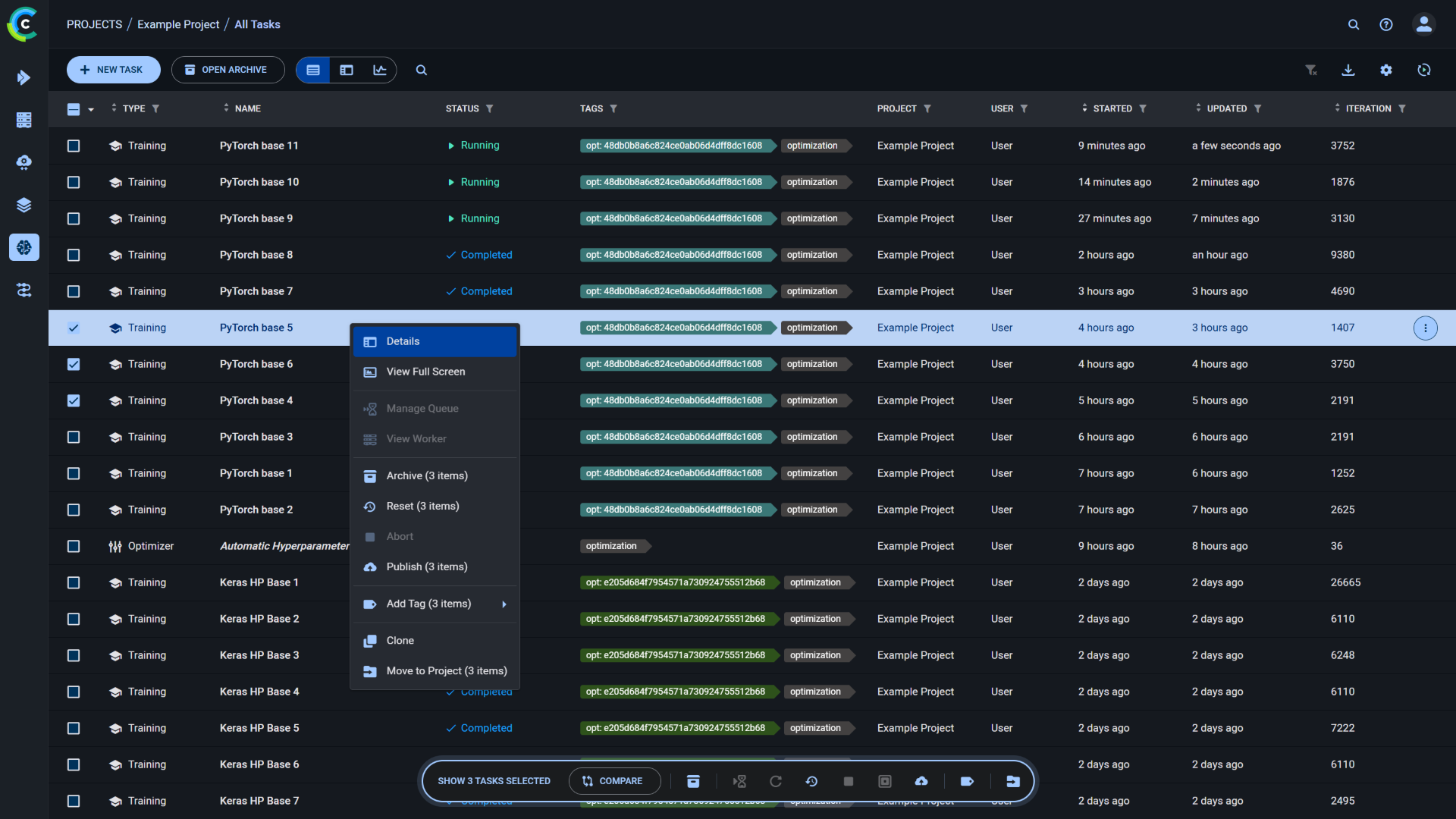Check the box for Keras HP Base 1
The width and height of the screenshot is (1456, 819).
click(x=74, y=582)
